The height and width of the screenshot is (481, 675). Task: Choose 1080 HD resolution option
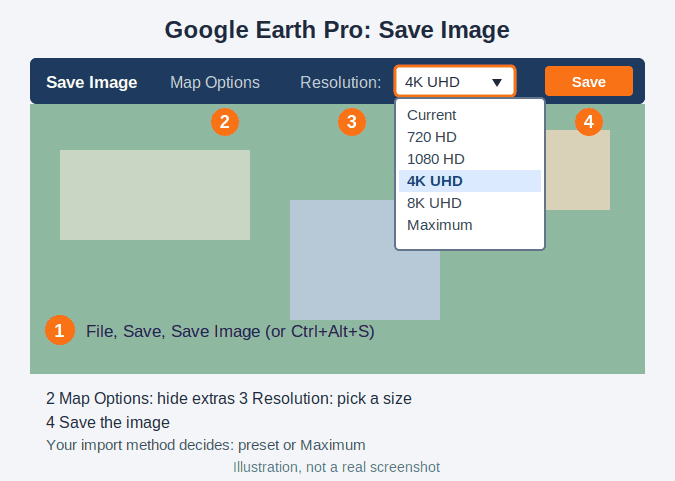[x=470, y=159]
